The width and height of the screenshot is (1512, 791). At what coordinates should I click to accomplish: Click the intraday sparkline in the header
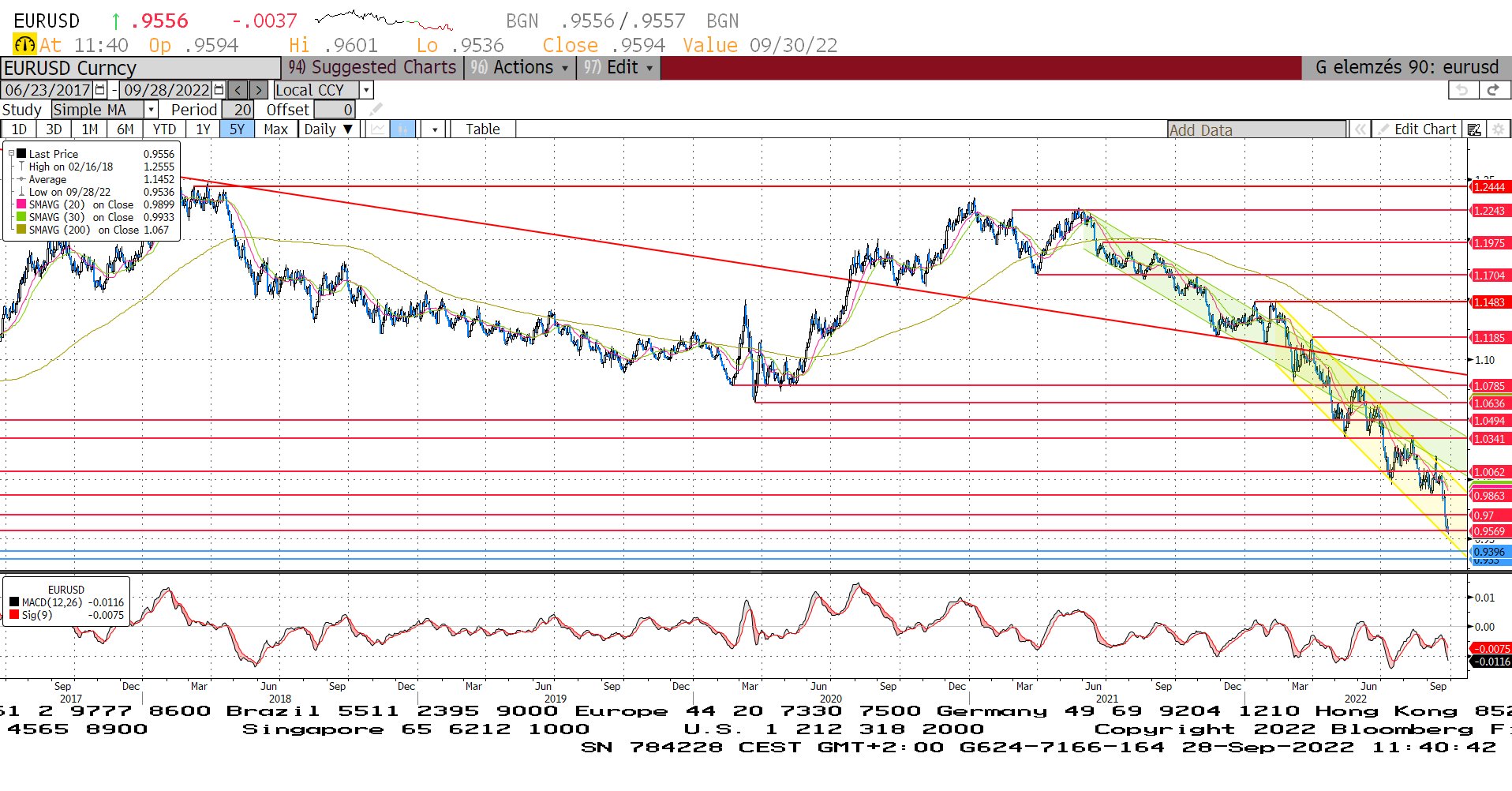384,20
